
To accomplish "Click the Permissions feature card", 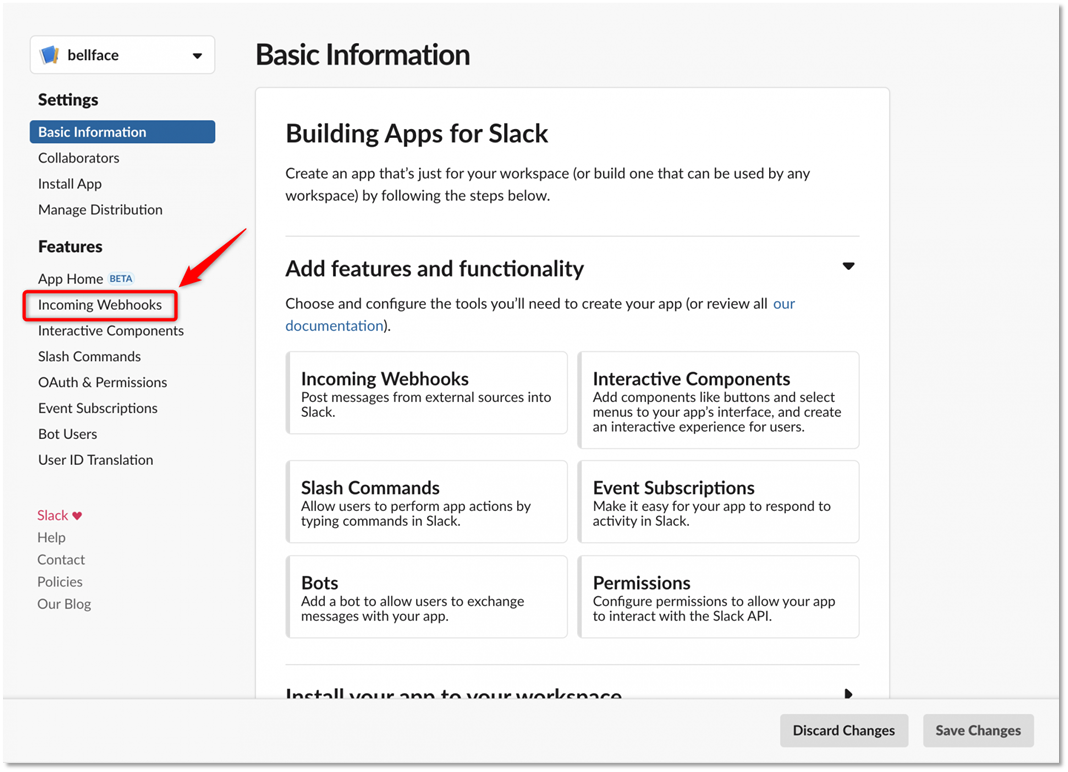I will click(718, 598).
